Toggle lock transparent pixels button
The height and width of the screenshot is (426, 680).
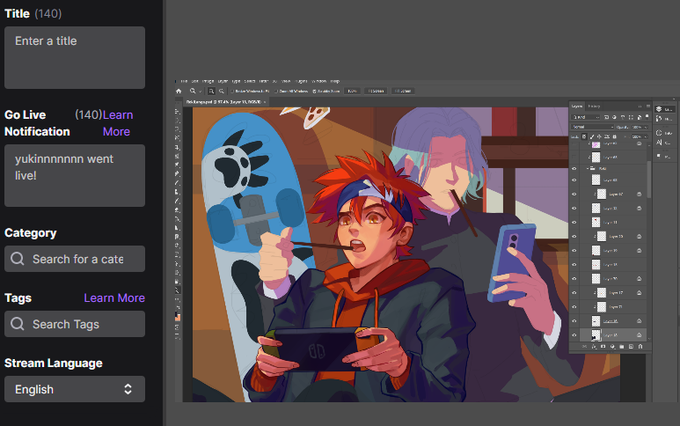[584, 137]
